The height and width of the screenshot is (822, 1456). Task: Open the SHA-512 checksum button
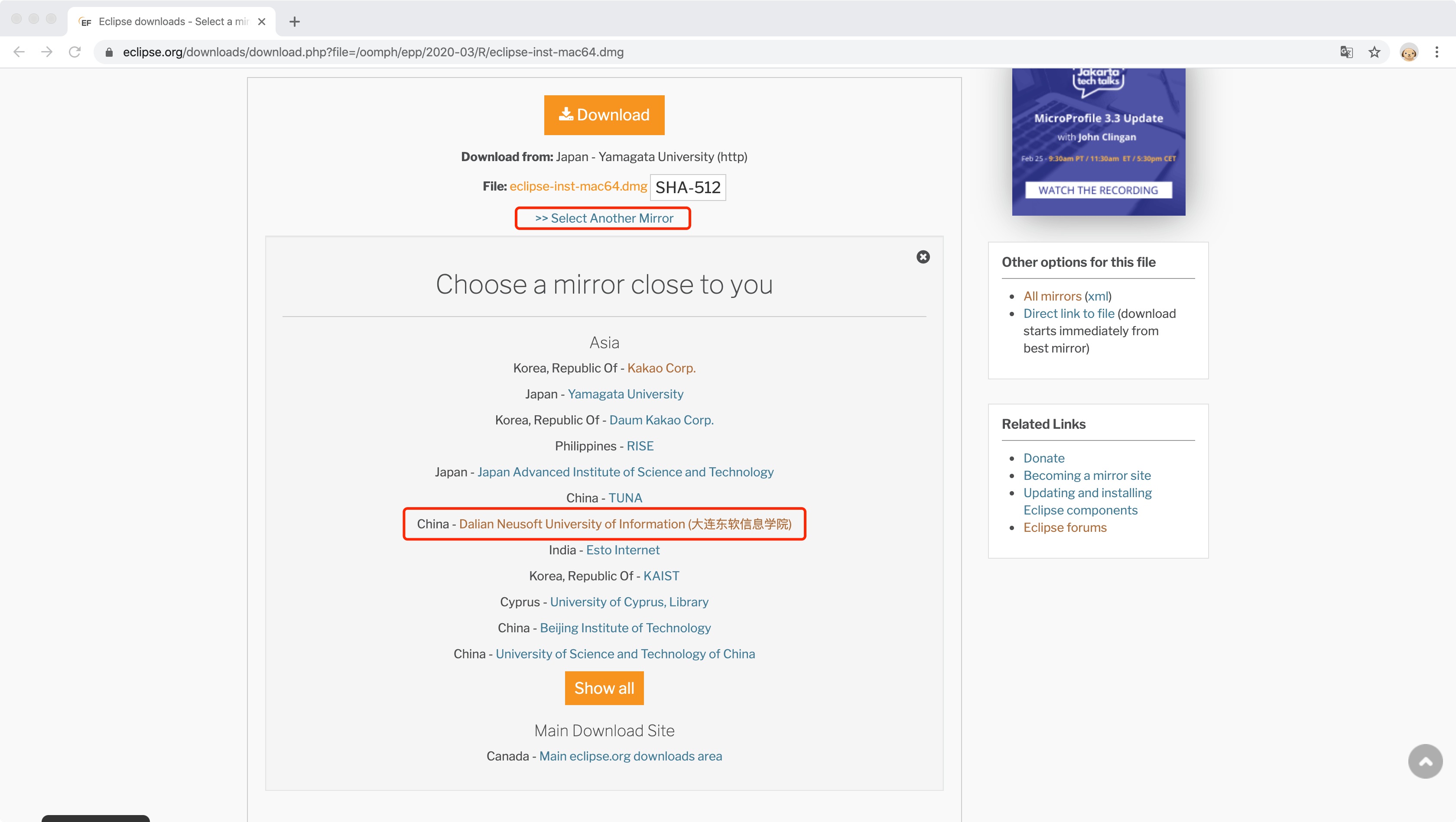tap(688, 188)
